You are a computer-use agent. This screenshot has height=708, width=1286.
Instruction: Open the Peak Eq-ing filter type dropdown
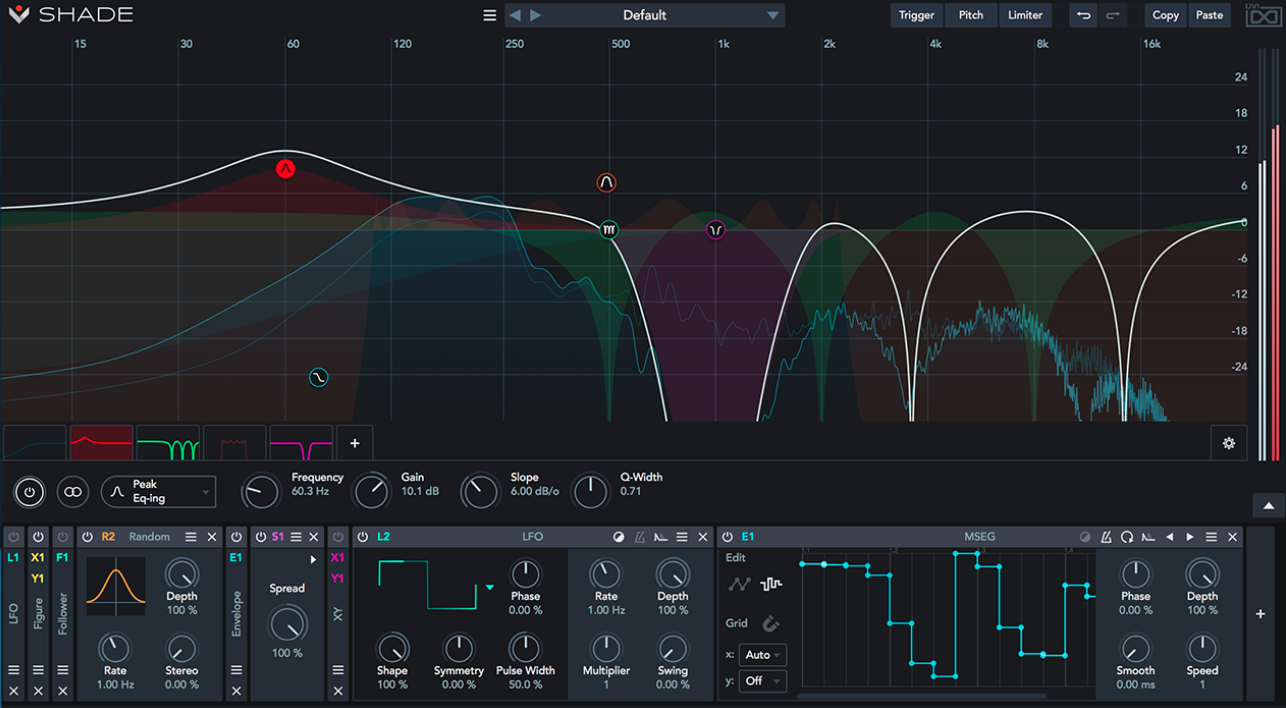click(x=158, y=491)
